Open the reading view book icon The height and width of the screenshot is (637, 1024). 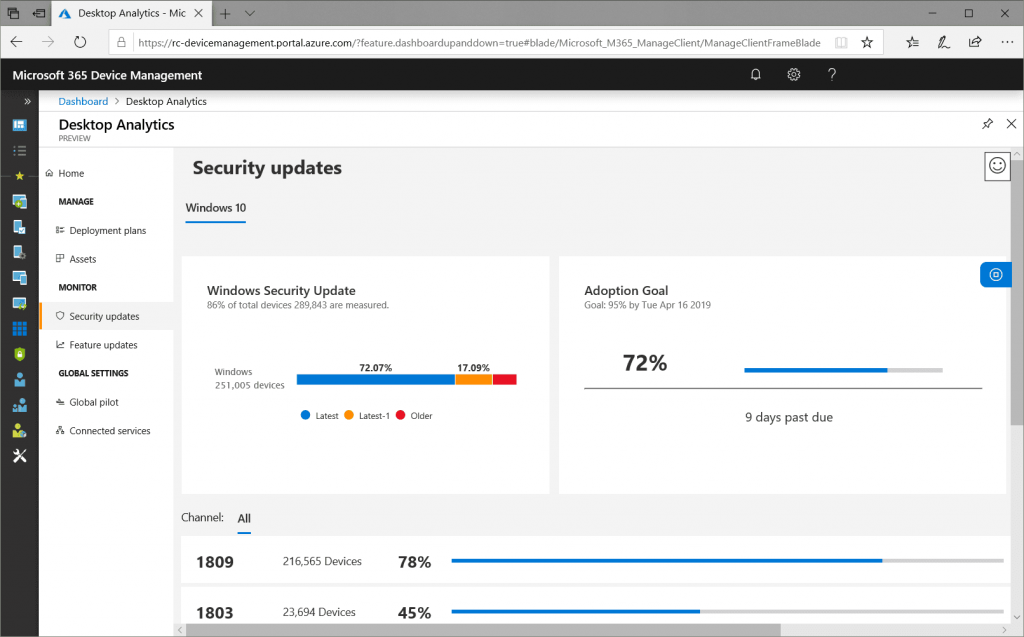tap(841, 42)
